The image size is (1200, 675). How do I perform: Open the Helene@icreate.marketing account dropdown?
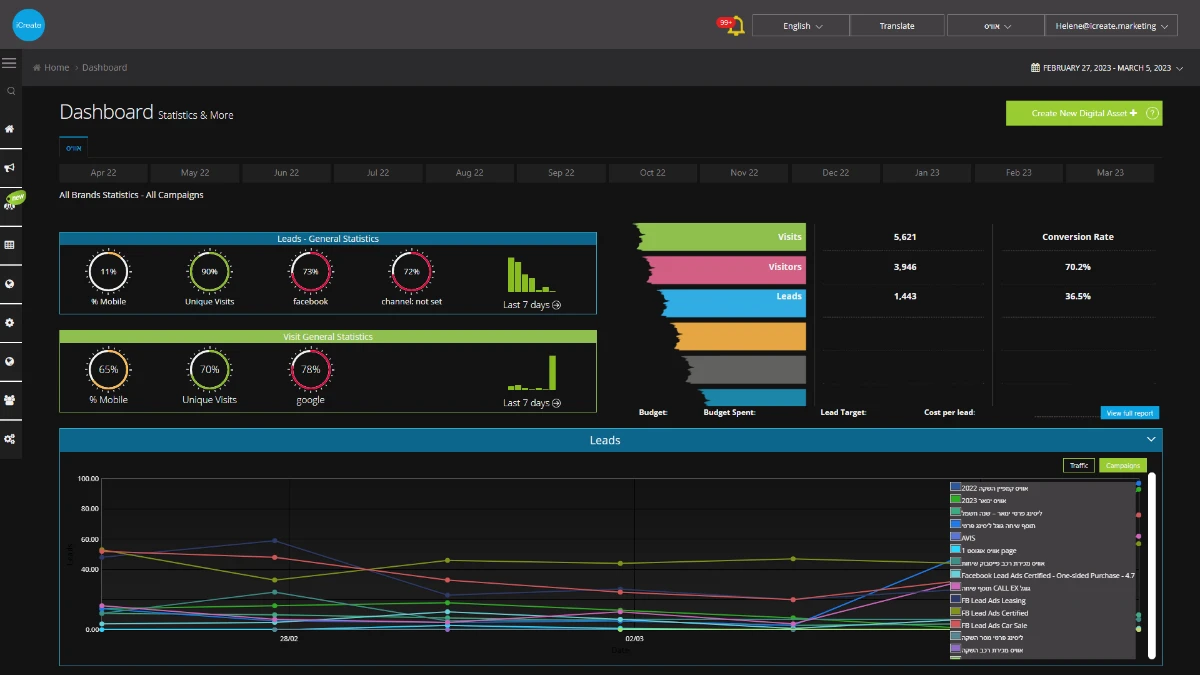(1111, 26)
